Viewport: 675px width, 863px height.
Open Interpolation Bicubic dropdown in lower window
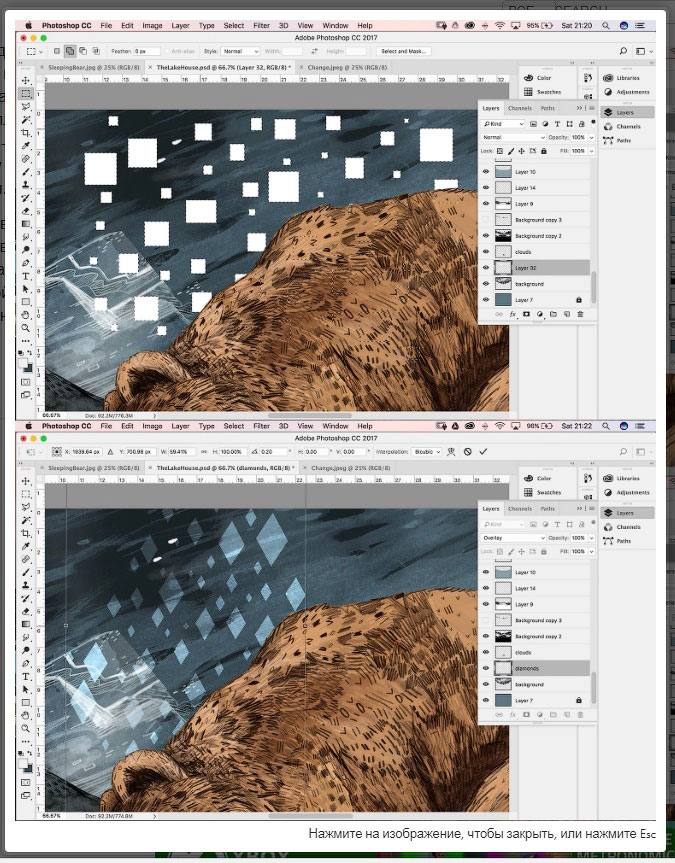coord(427,452)
